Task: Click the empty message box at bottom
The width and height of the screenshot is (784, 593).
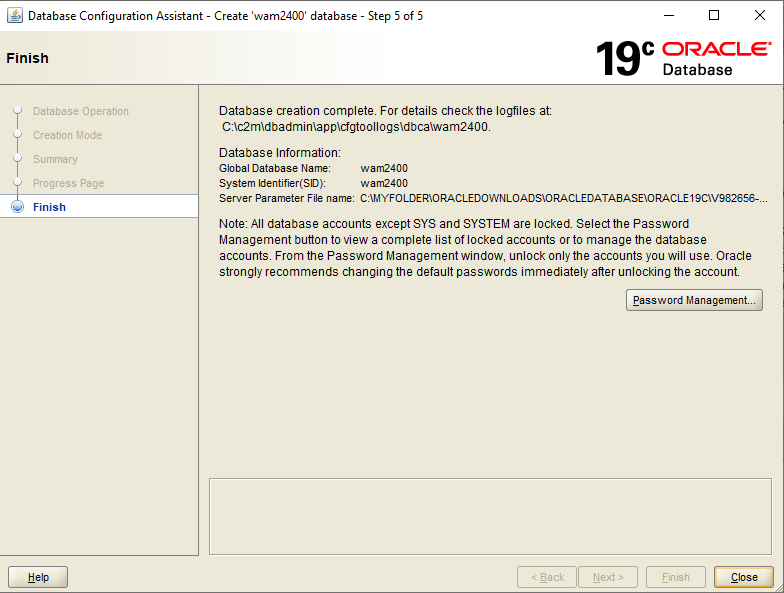Action: [x=490, y=516]
